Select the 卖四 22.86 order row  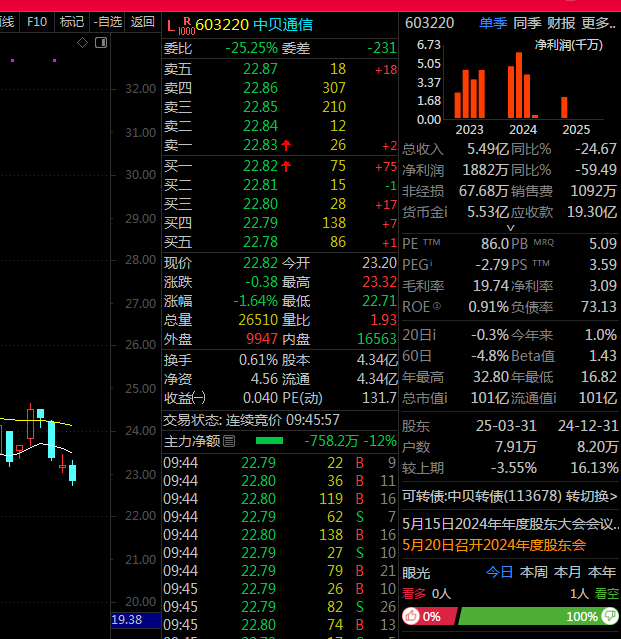tap(280, 88)
